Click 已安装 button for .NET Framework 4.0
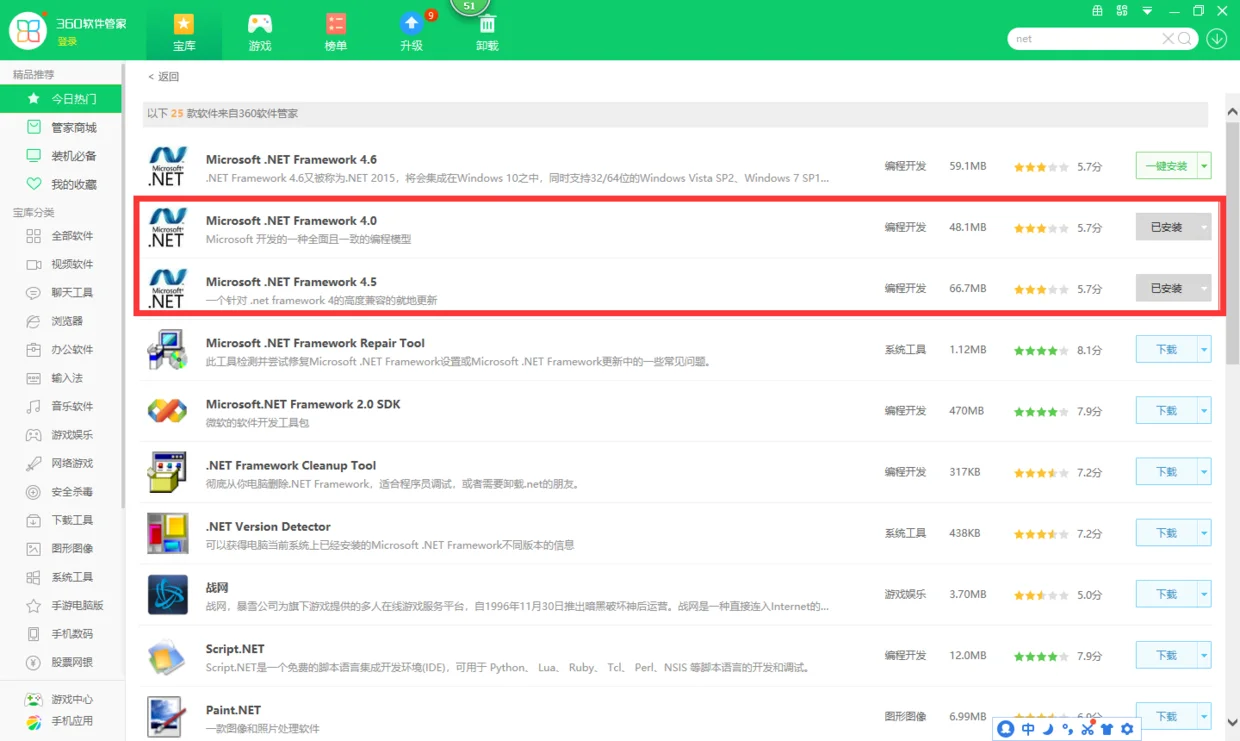 [1166, 227]
